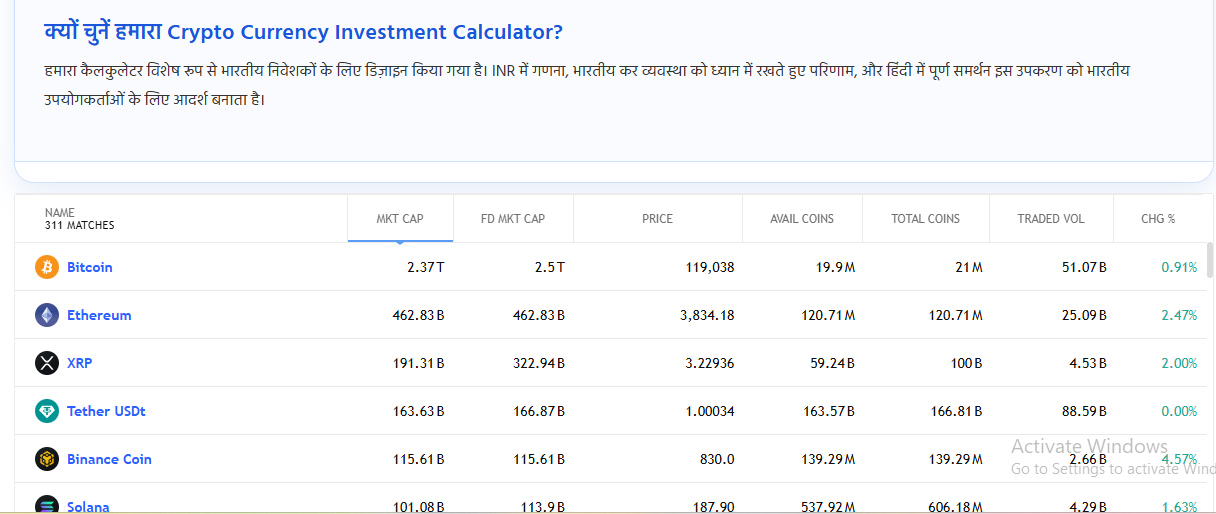1216x514 pixels.
Task: Click Binance Coin price 830.0
Action: (x=717, y=459)
